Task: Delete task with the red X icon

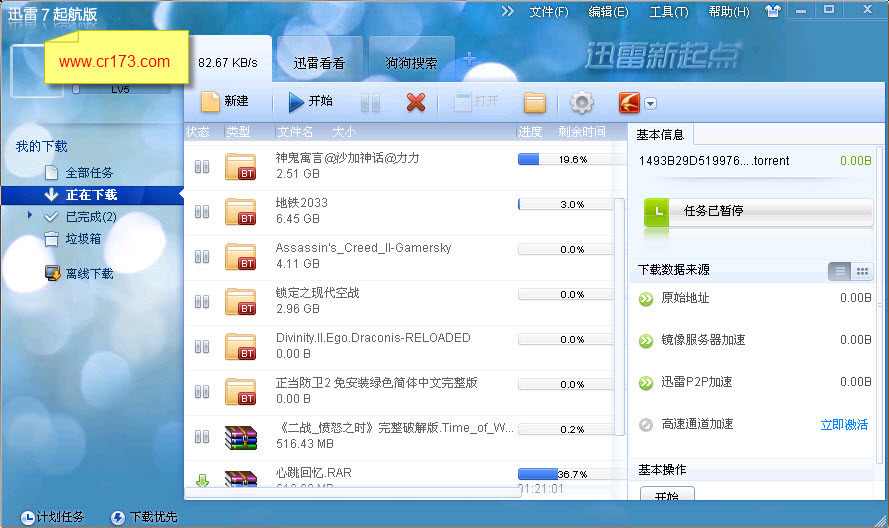Action: pyautogui.click(x=416, y=103)
